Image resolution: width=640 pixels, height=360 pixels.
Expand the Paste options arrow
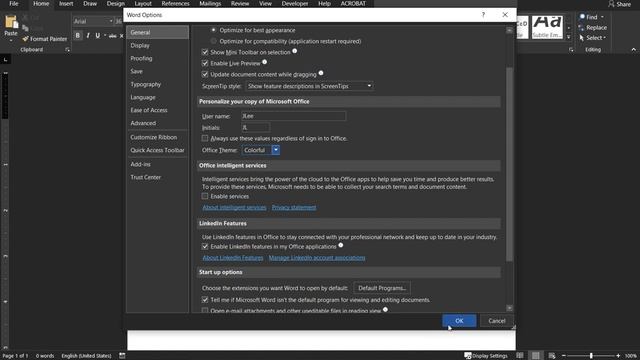pyautogui.click(x=11, y=40)
